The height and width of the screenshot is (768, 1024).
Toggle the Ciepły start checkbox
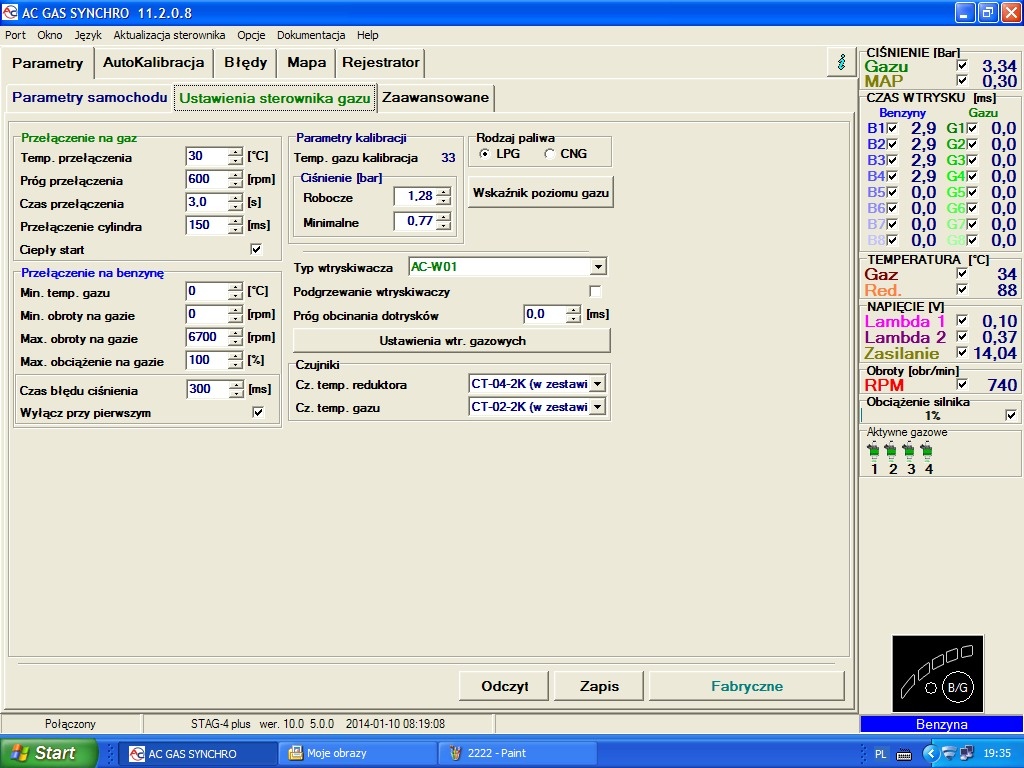click(256, 249)
